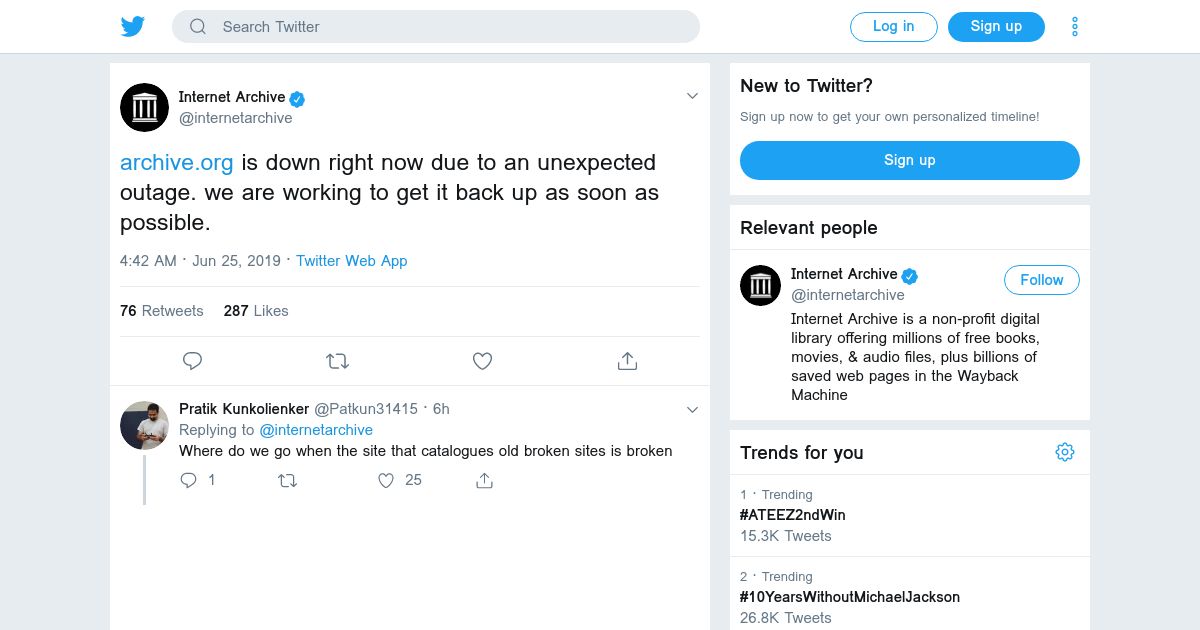Open the #ATEEZ2ndWin trending topic
Screen dimensions: 1200x630
coord(792,515)
